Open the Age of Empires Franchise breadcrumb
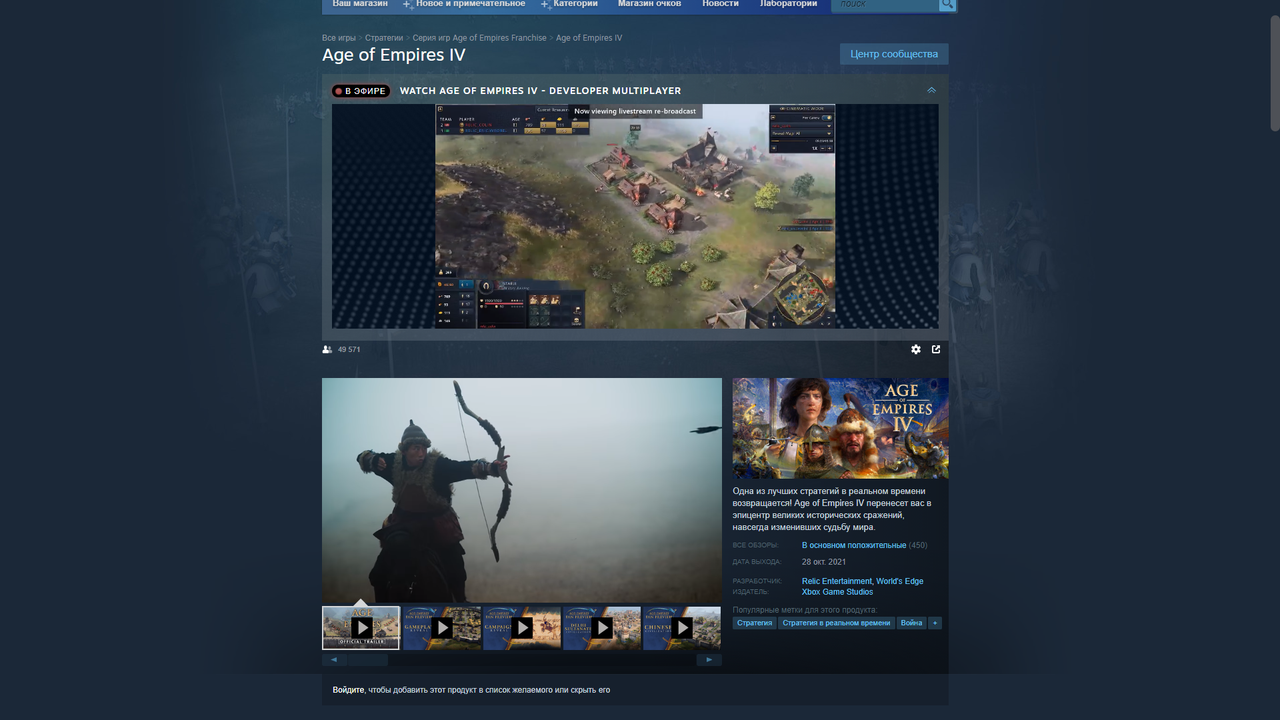This screenshot has width=1280, height=720. click(480, 38)
